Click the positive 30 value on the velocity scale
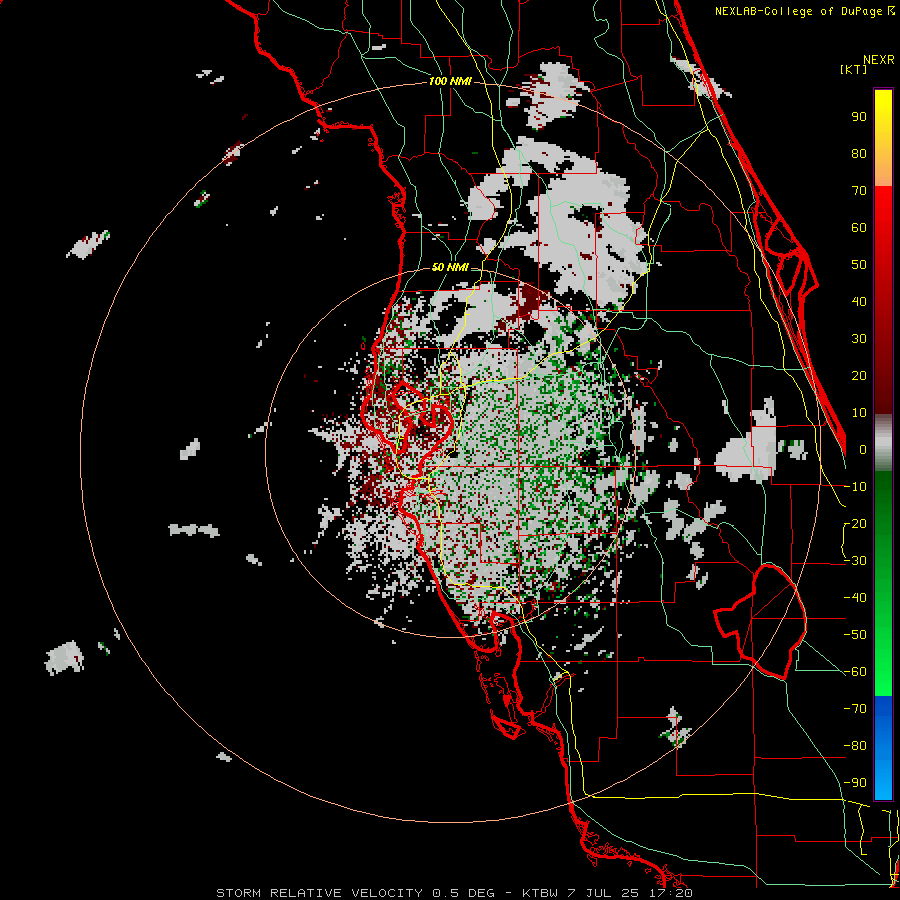900x900 pixels. [859, 339]
